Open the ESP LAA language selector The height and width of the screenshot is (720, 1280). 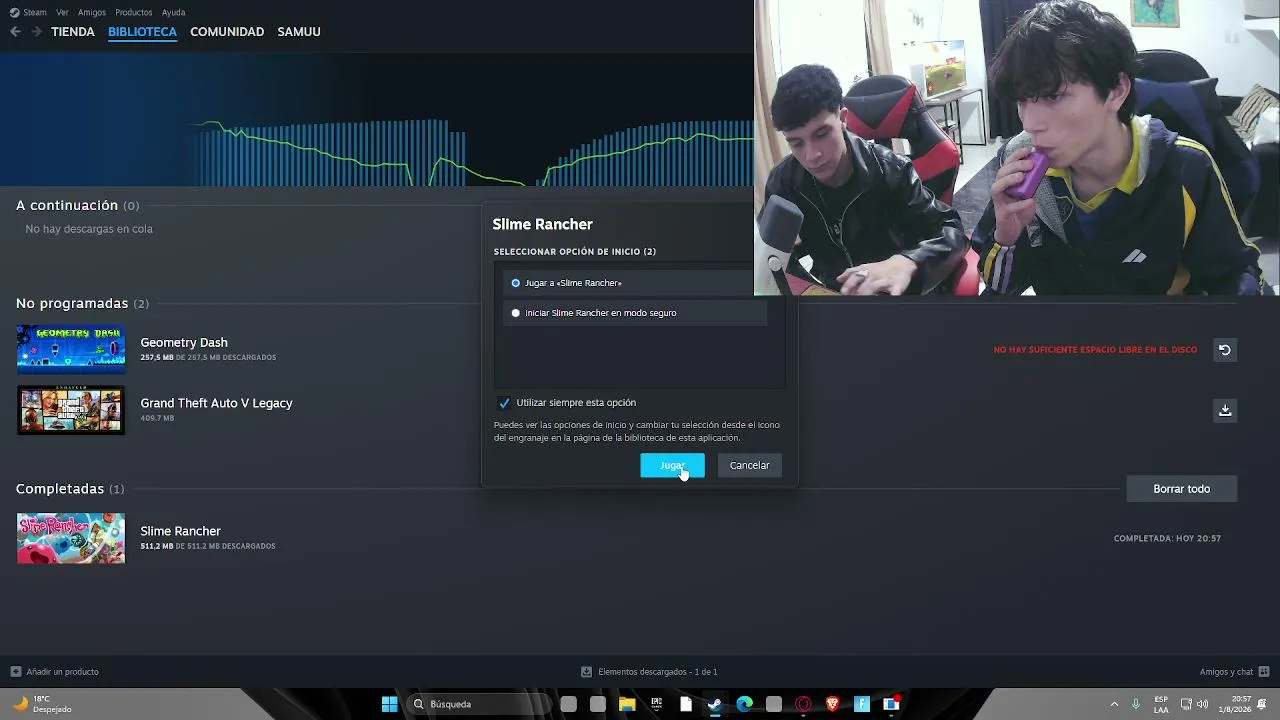click(1161, 704)
